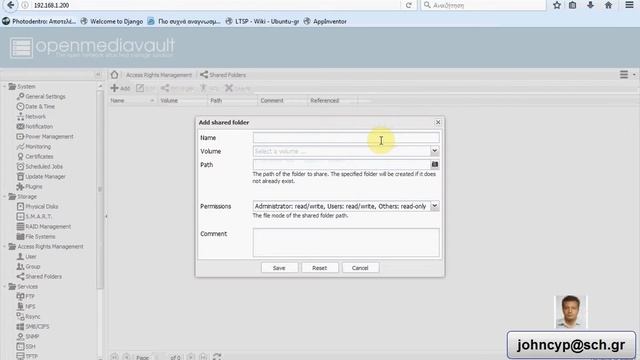The width and height of the screenshot is (640, 360).
Task: Click browser back button
Action: tap(11, 5)
